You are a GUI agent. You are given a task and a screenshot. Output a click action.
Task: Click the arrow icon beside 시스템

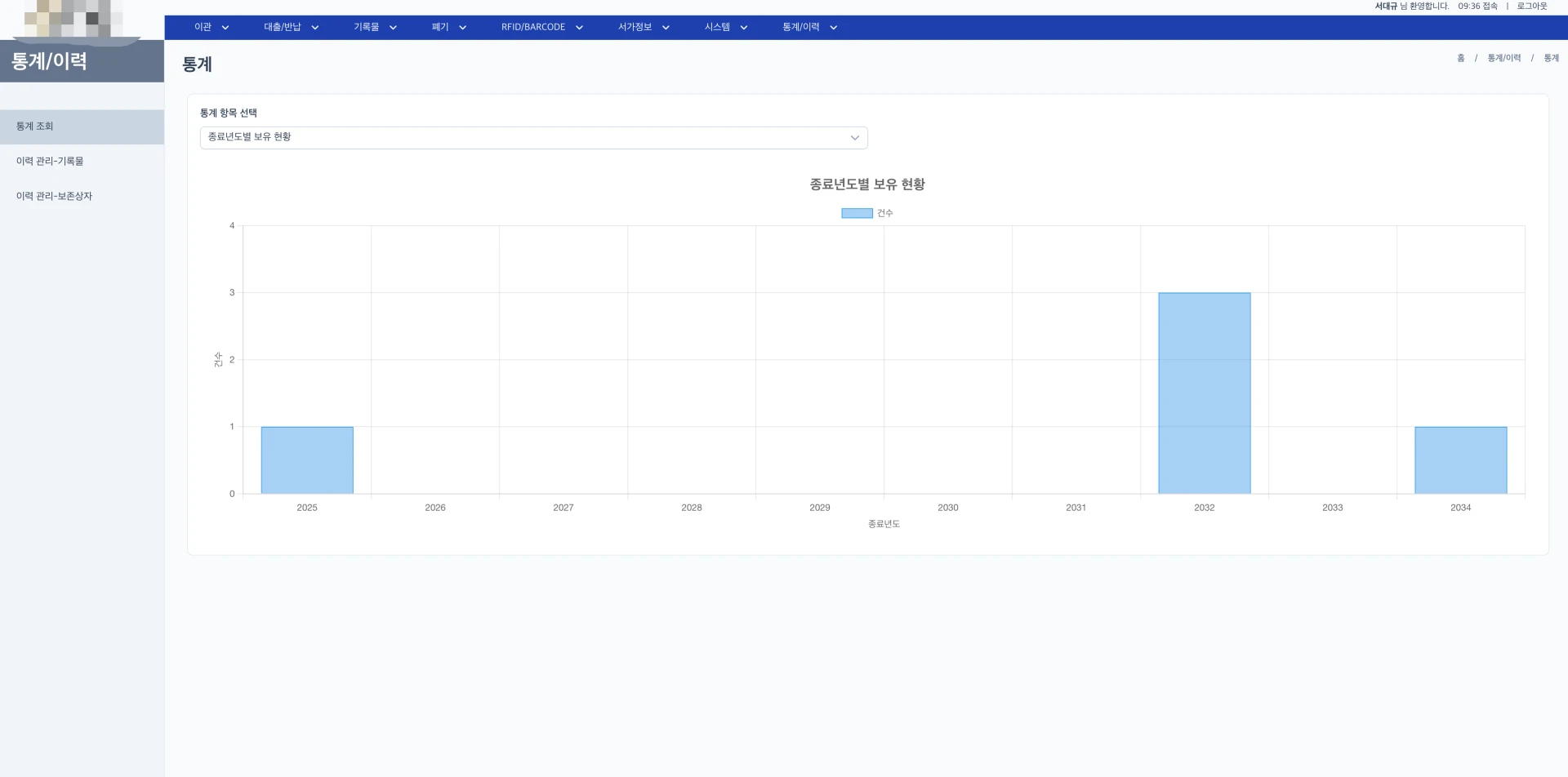click(744, 28)
